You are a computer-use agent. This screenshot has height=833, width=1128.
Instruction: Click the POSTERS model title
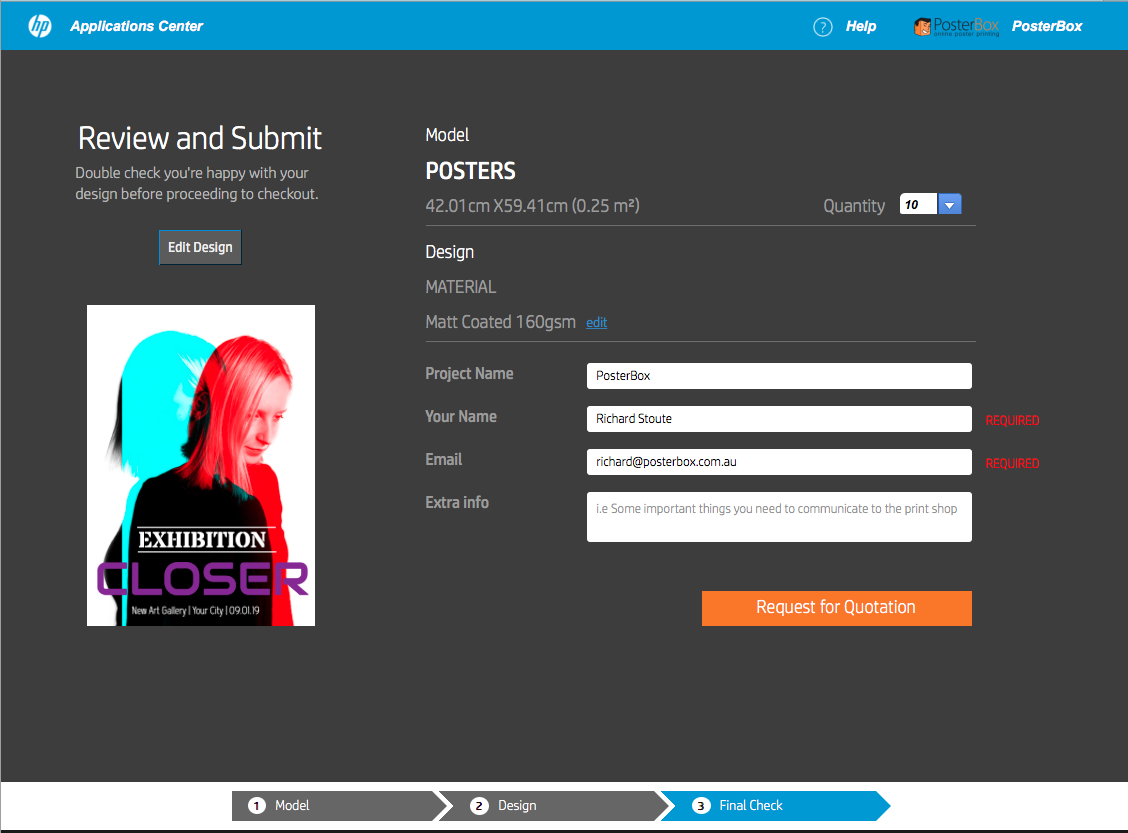[471, 171]
